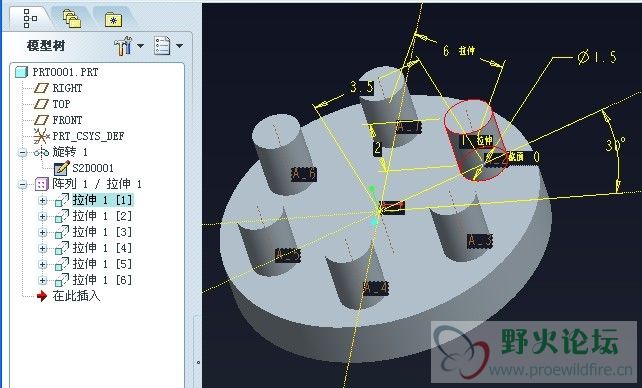The width and height of the screenshot is (642, 388).
Task: Open the model tree settings hammer icon
Action: (x=123, y=46)
